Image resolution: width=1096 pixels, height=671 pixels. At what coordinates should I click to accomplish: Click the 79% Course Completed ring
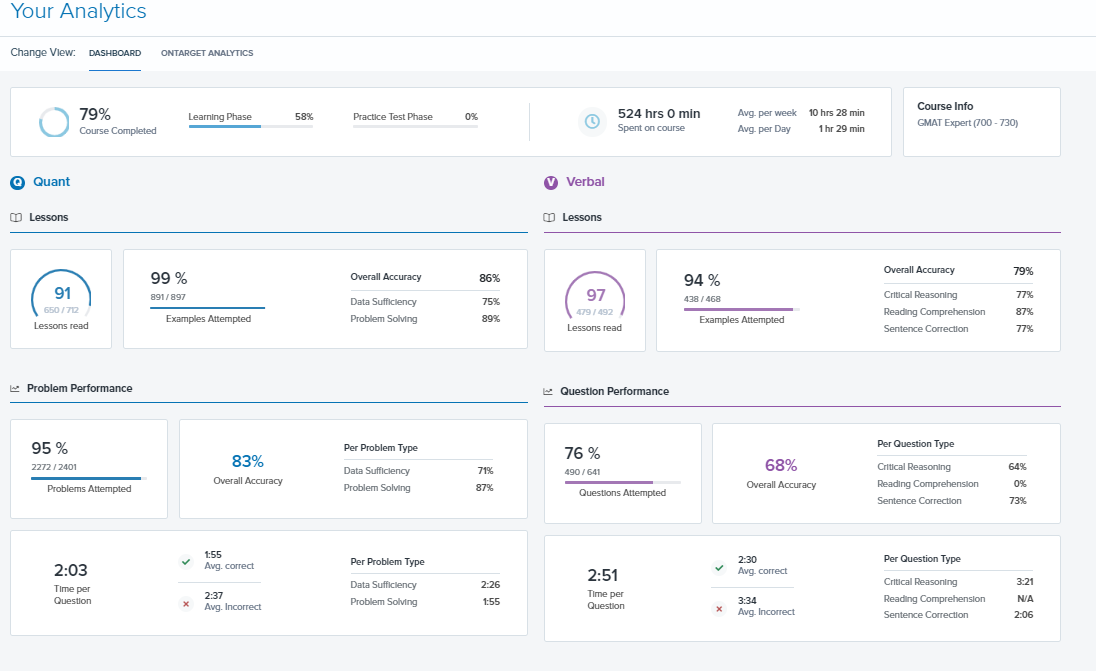[x=54, y=122]
